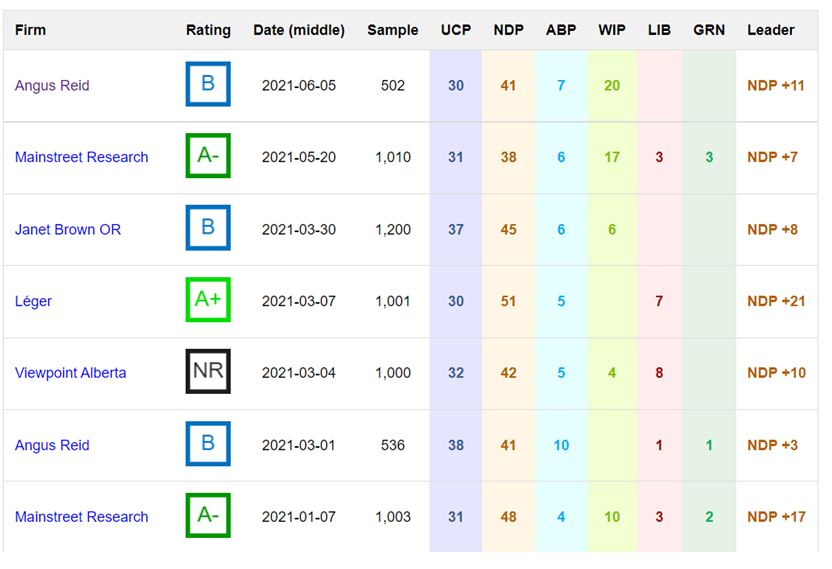Screen dimensions: 832x569
Task: Click A- rating badge in the 2021-05-20 row
Action: pos(208,156)
